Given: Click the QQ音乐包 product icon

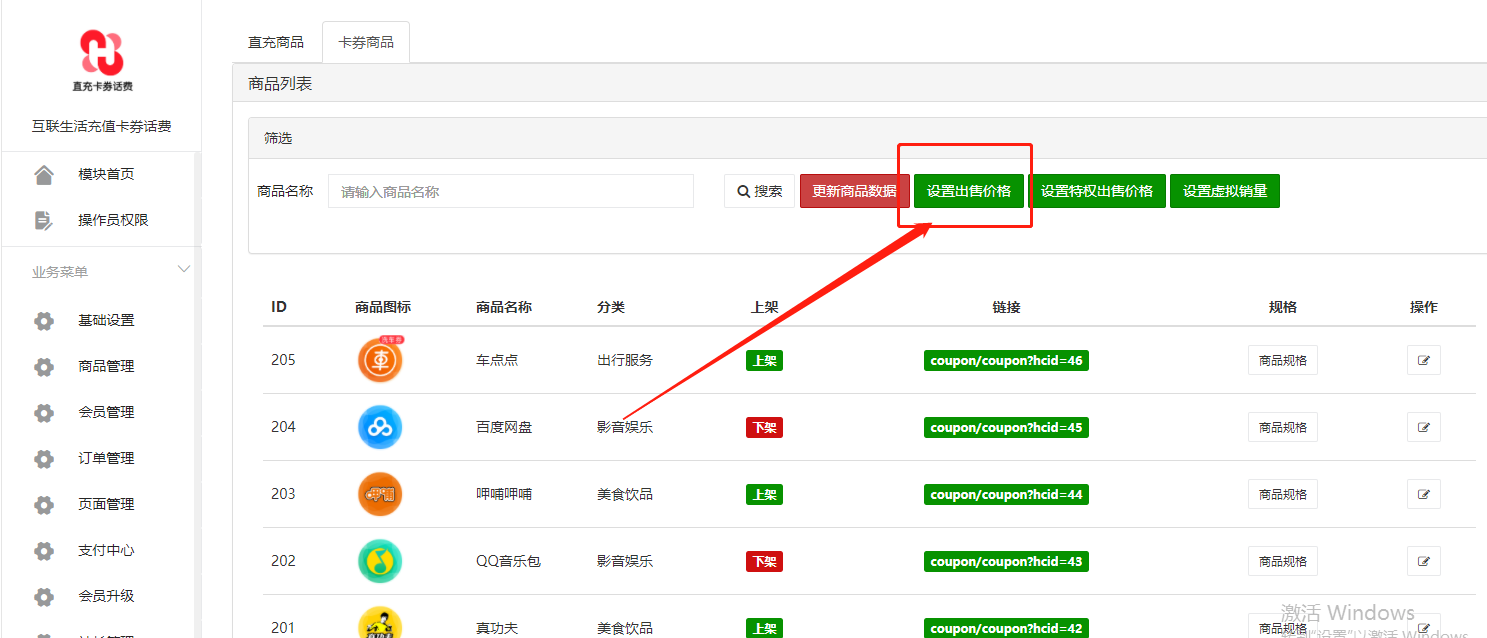Looking at the screenshot, I should [380, 561].
